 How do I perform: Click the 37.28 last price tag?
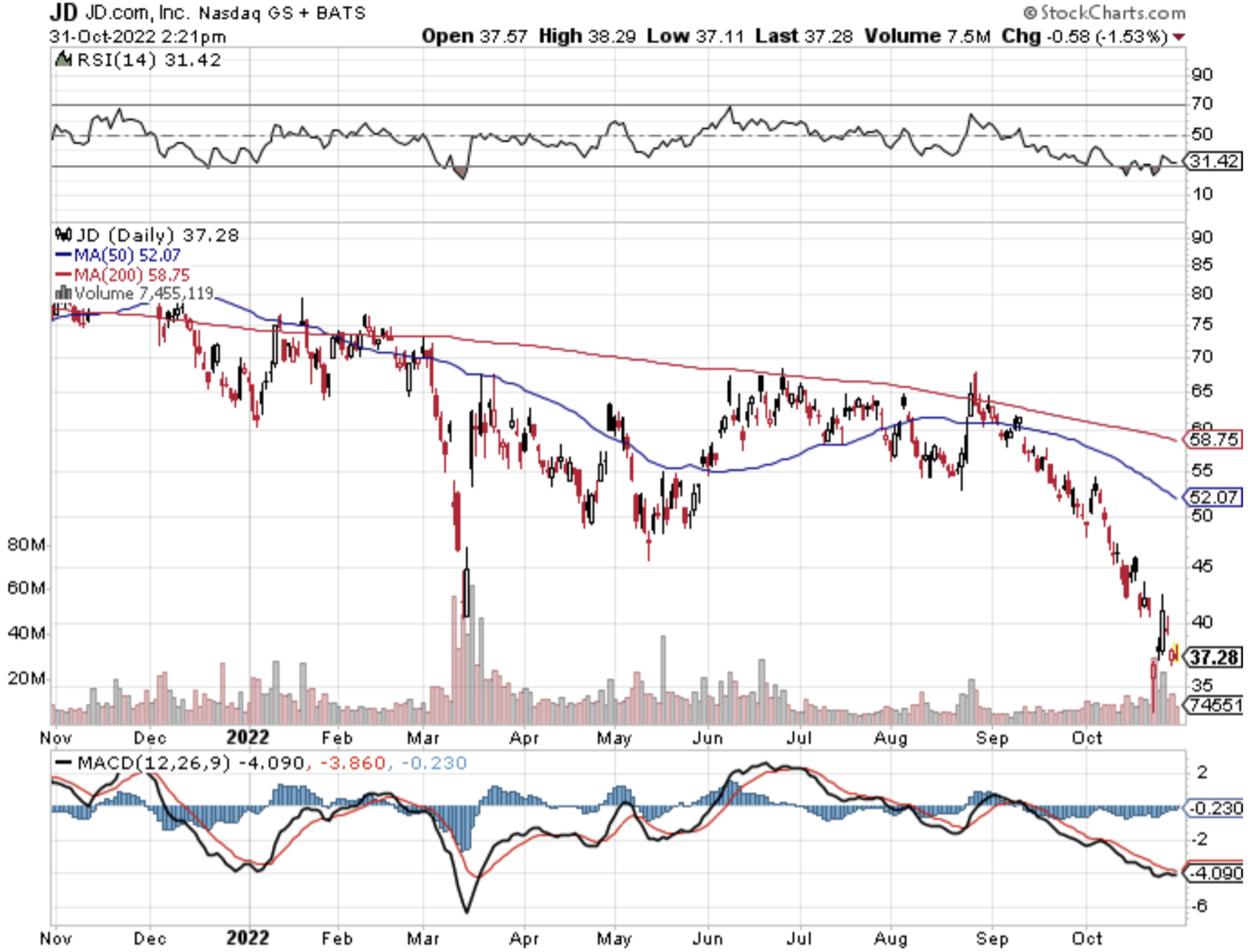pos(1212,658)
